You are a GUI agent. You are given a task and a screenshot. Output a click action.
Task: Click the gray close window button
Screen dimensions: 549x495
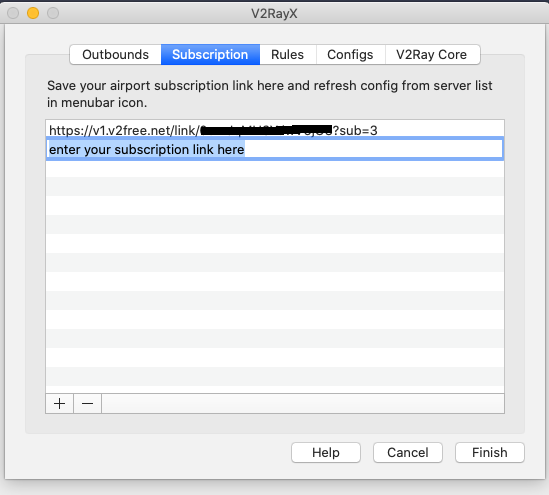13,13
